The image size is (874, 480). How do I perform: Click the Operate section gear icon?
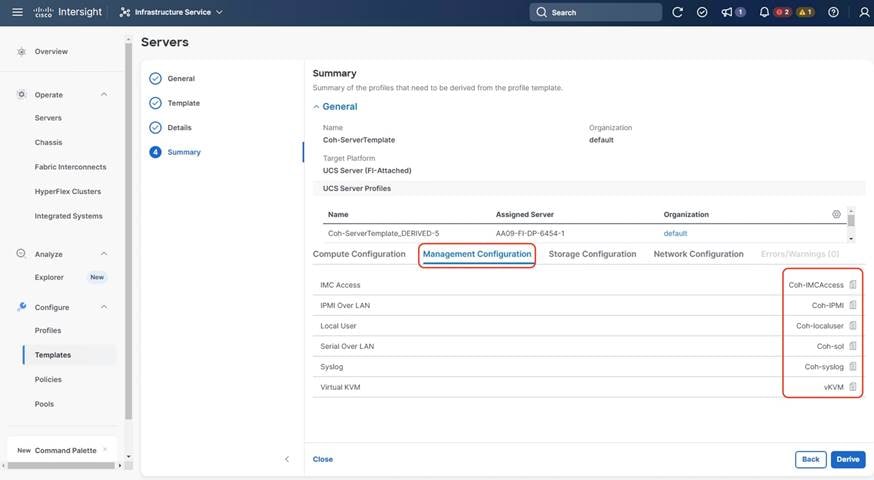pyautogui.click(x=21, y=94)
